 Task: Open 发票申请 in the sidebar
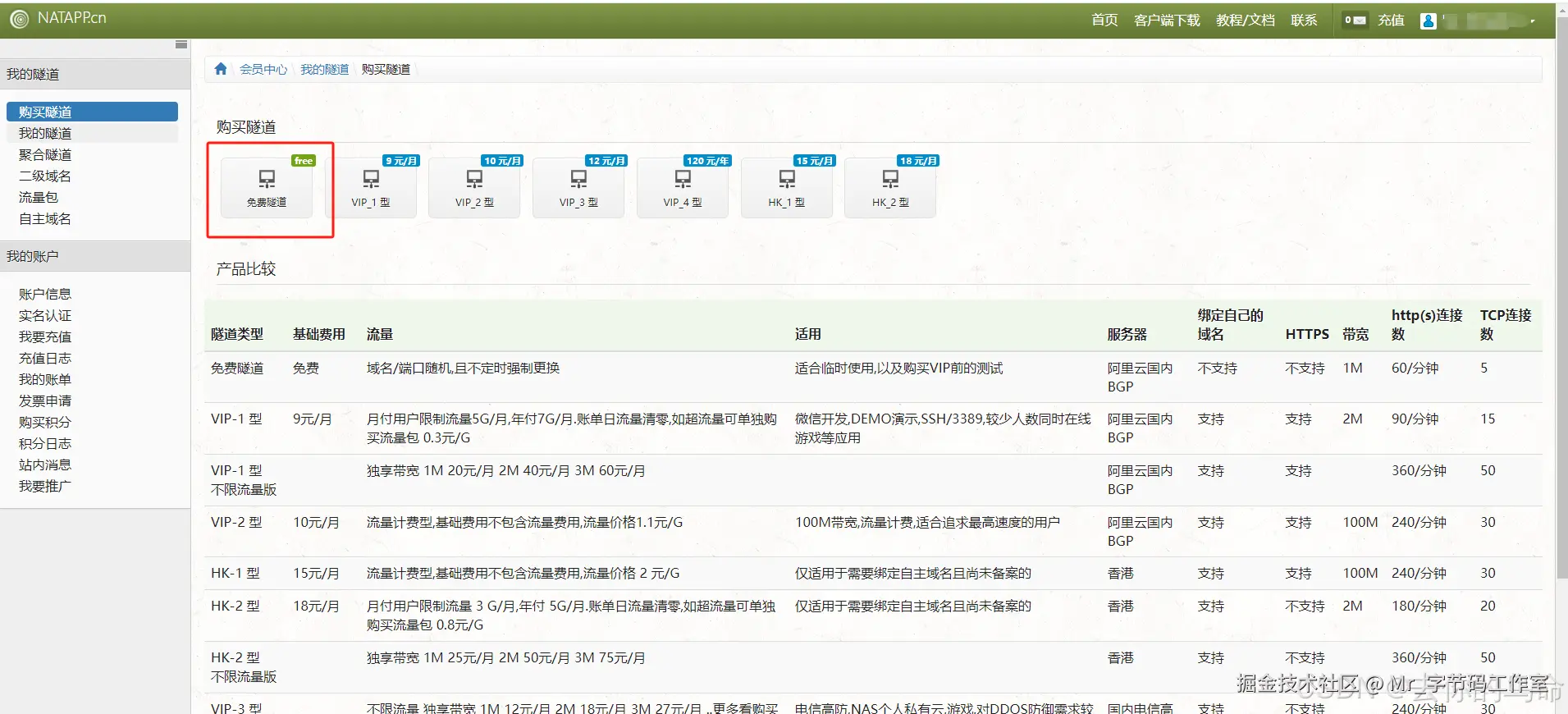pyautogui.click(x=45, y=400)
